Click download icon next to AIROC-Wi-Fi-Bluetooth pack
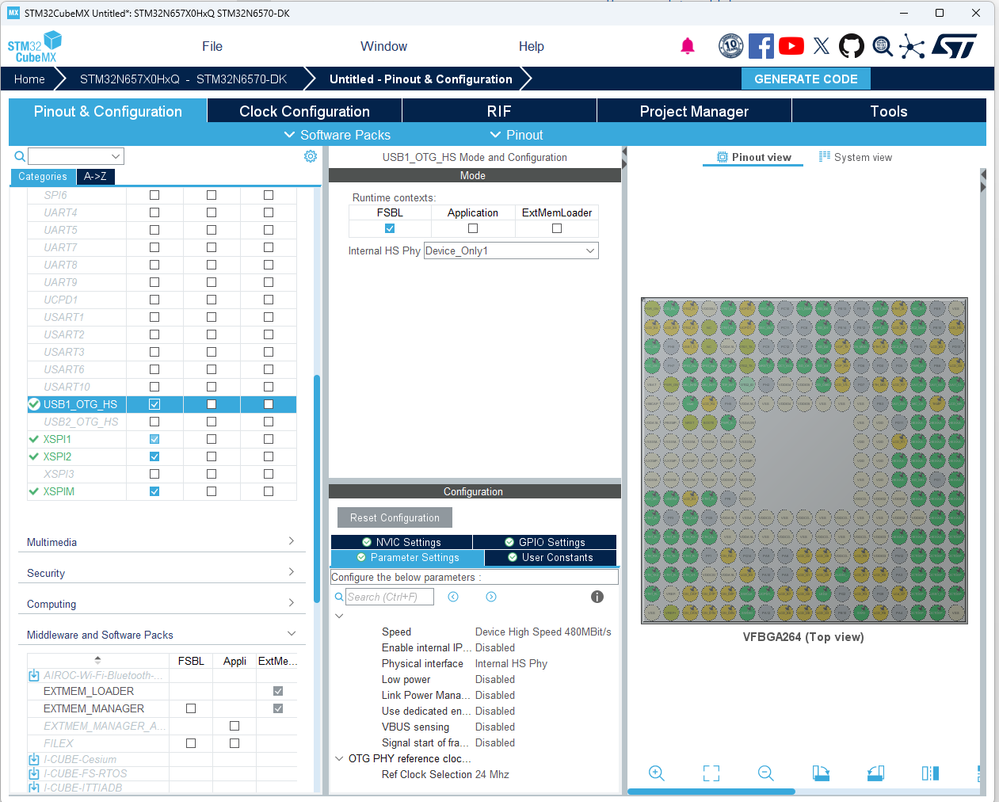 [34, 675]
